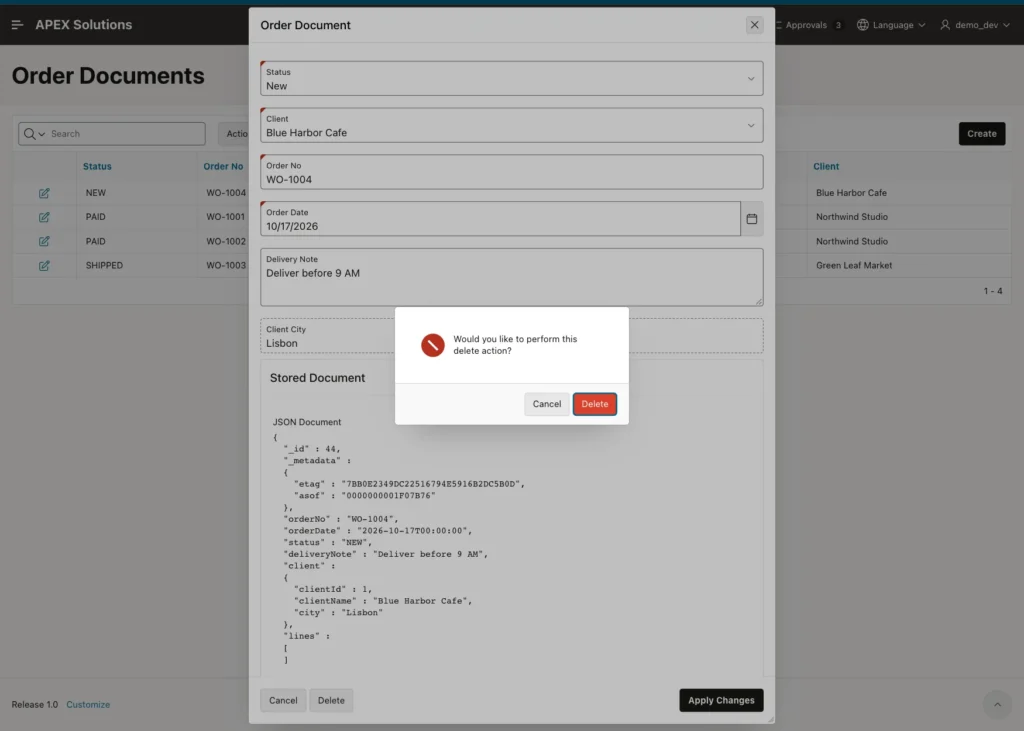Open the Status dropdown

pyautogui.click(x=511, y=78)
